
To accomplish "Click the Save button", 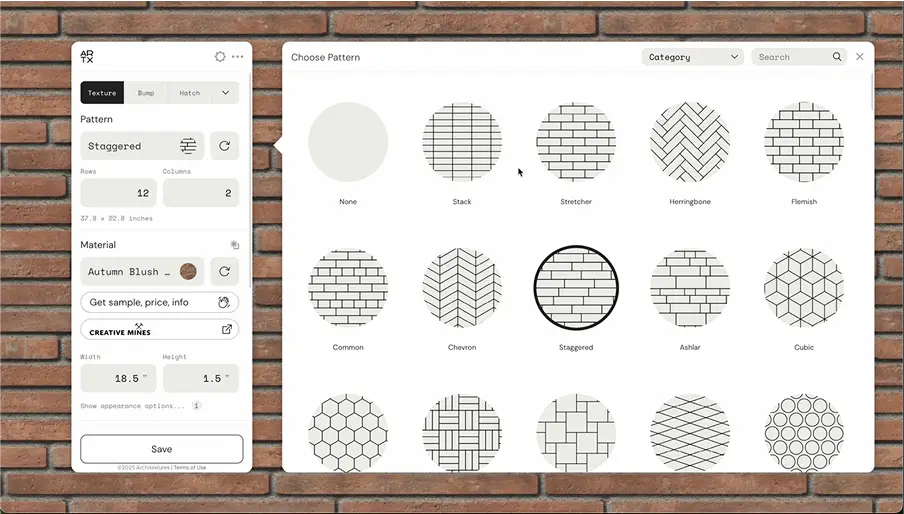I will click(161, 449).
